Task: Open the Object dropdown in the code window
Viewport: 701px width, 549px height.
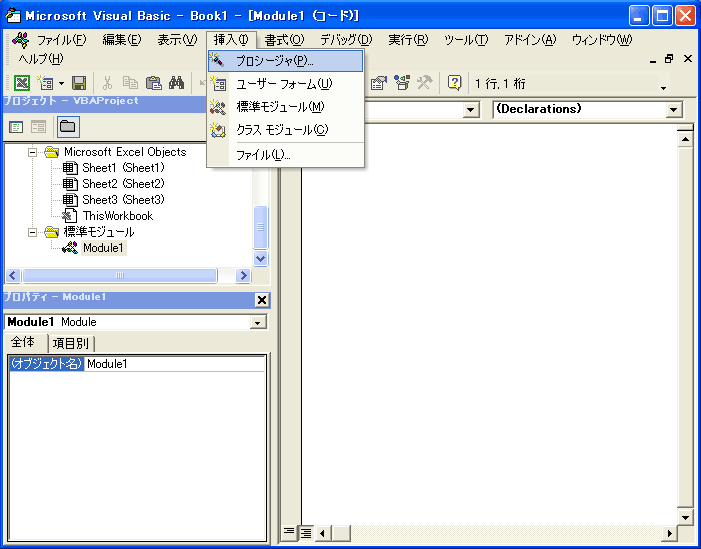Action: pyautogui.click(x=470, y=110)
